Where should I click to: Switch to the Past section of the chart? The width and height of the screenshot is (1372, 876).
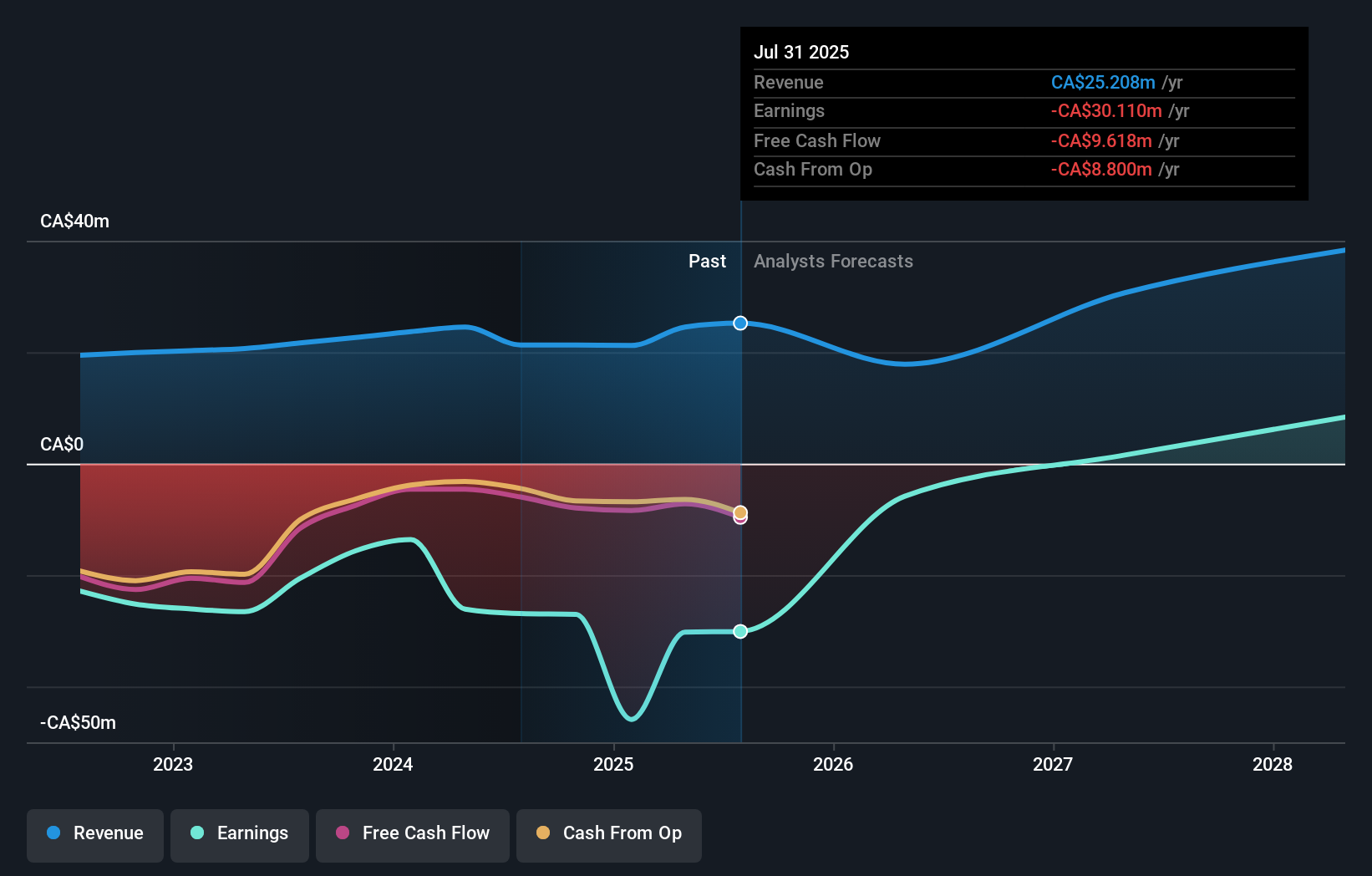(x=708, y=261)
